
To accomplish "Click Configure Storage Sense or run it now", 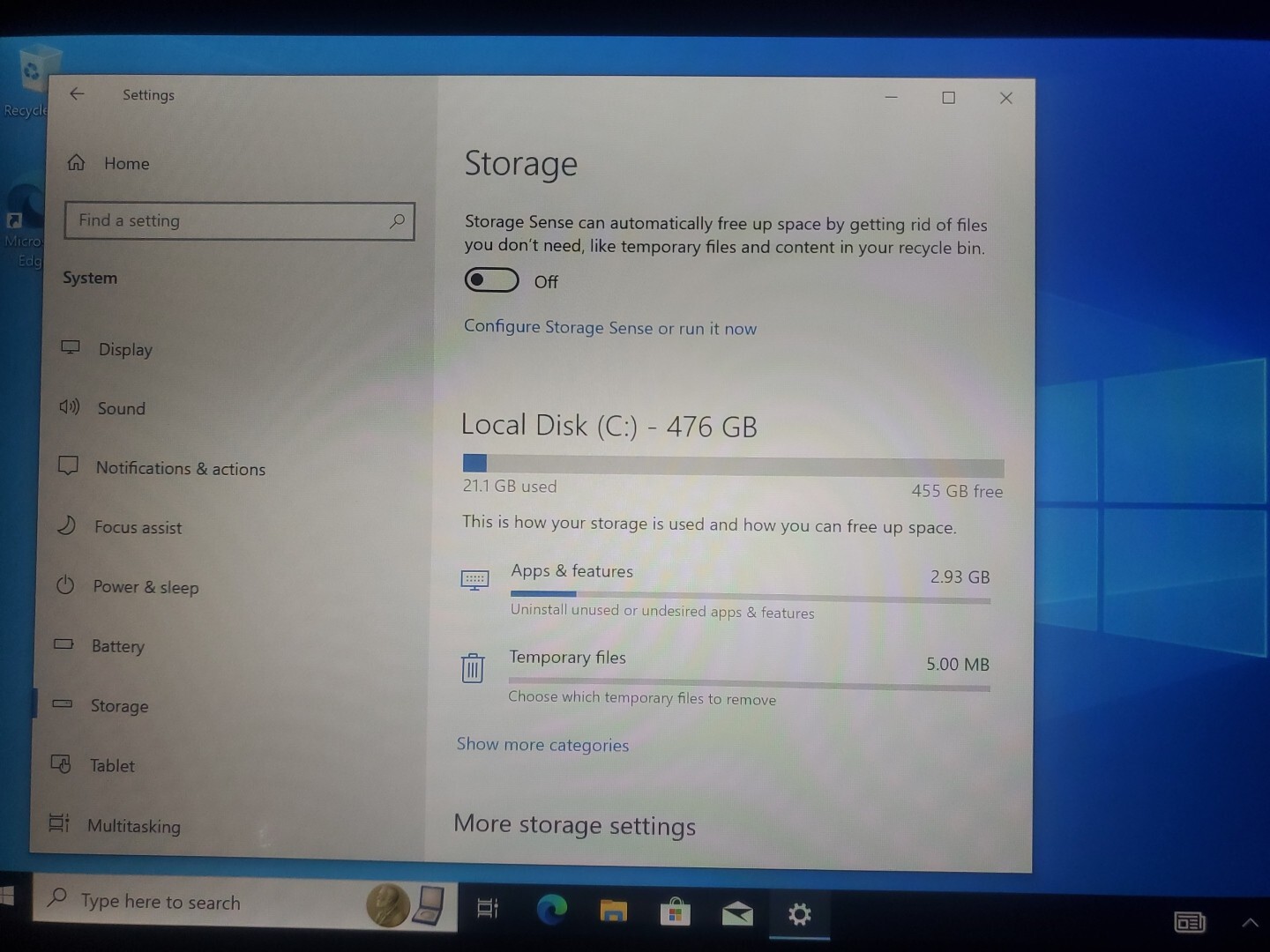I will [x=610, y=328].
